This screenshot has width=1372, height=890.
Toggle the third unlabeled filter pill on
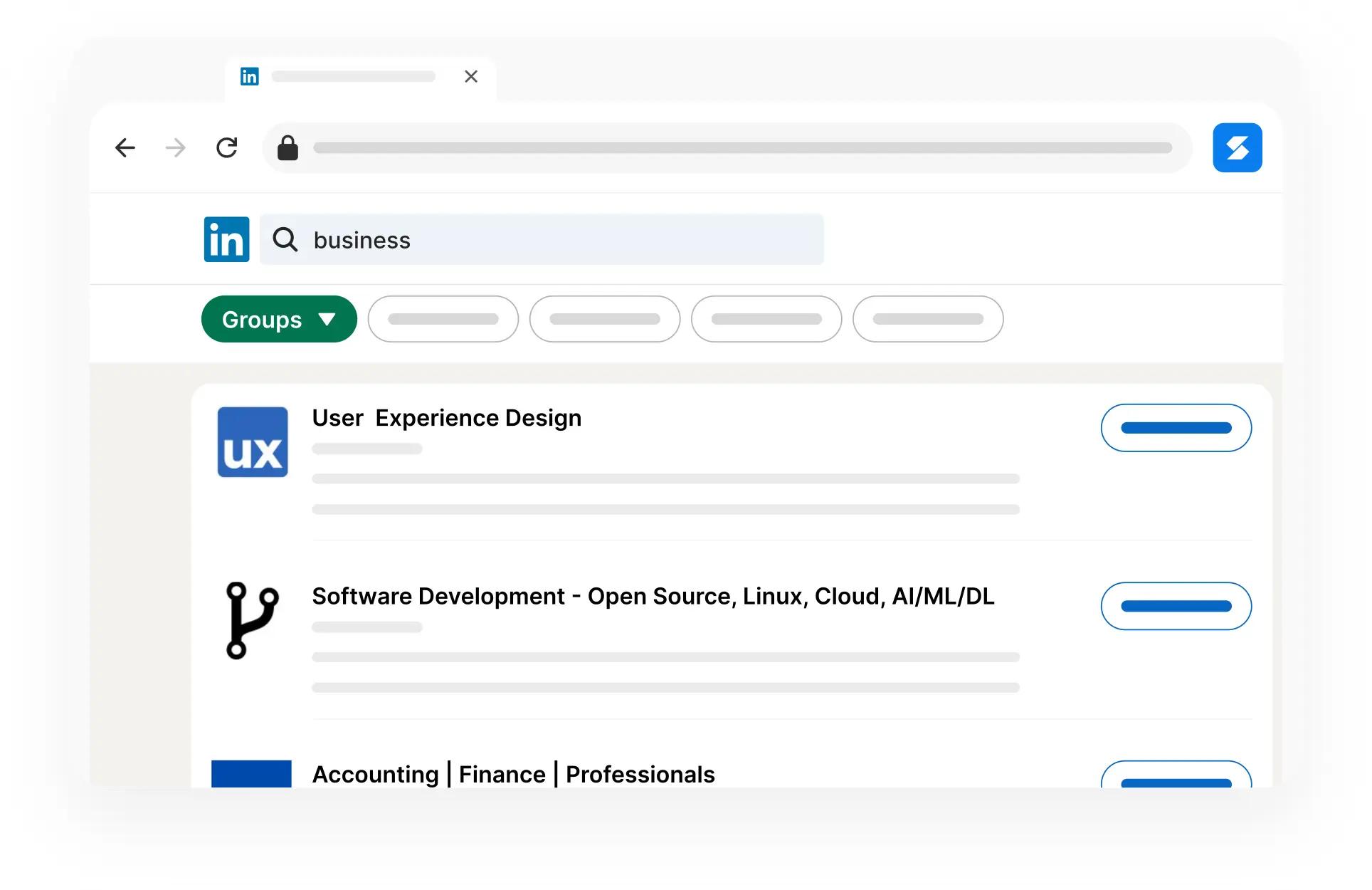point(765,318)
